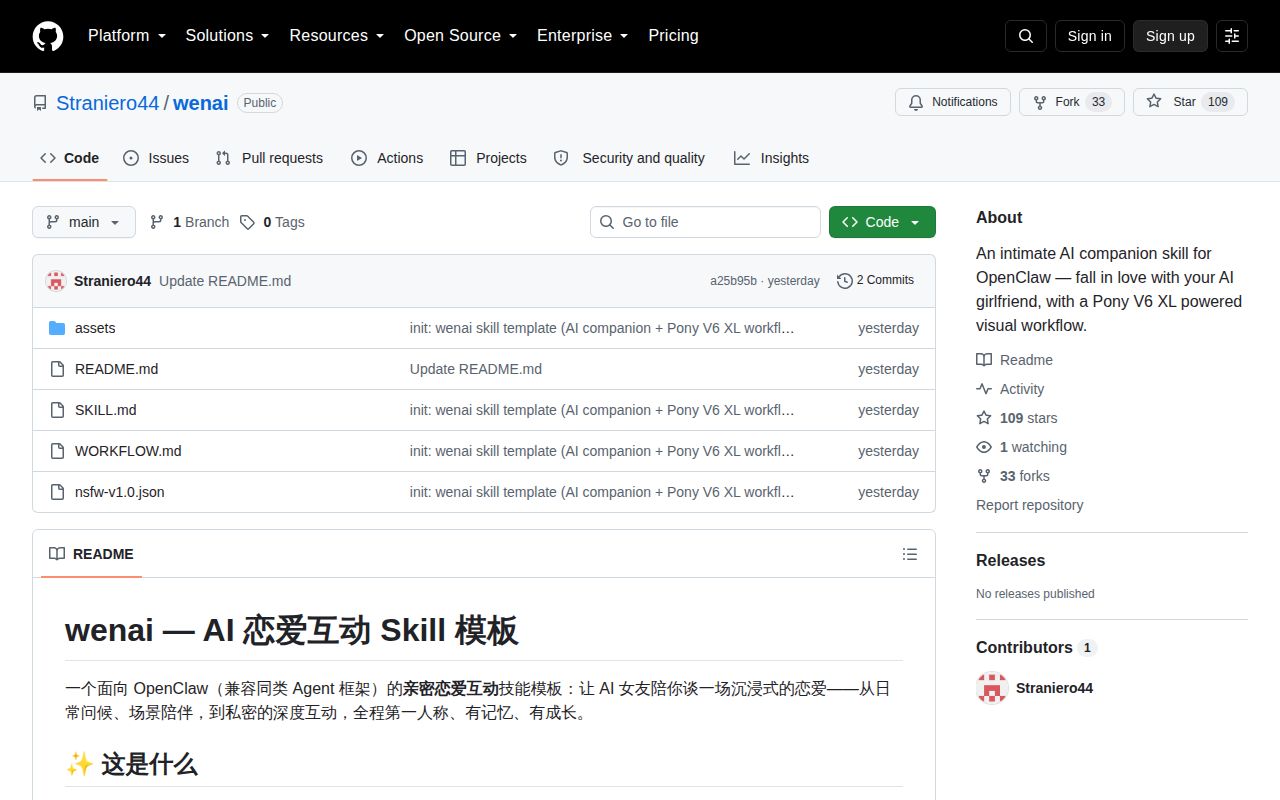This screenshot has height=800, width=1280.
Task: Star the wenai repository
Action: [x=1190, y=102]
